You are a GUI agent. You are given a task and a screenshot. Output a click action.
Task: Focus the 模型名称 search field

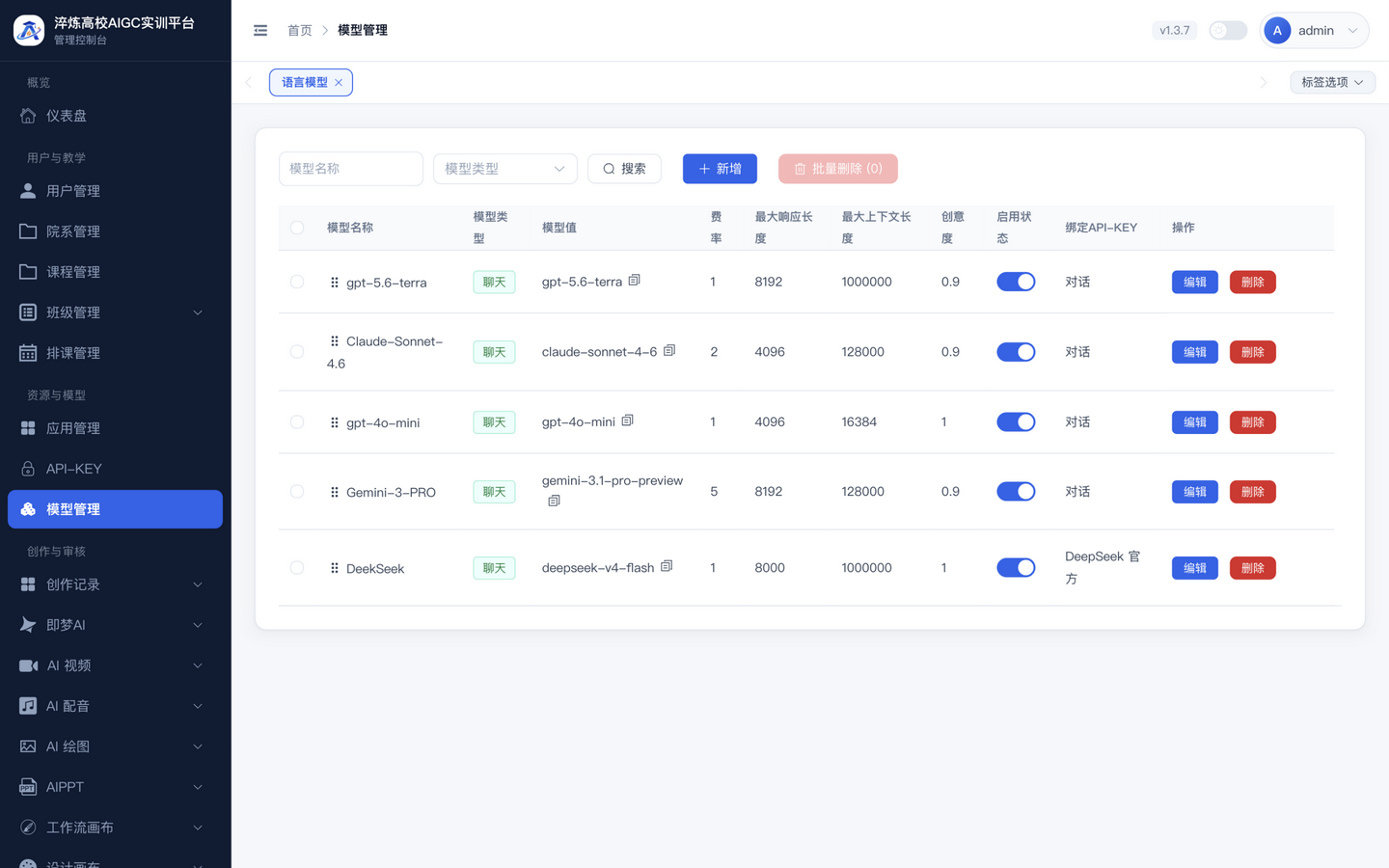tap(351, 169)
